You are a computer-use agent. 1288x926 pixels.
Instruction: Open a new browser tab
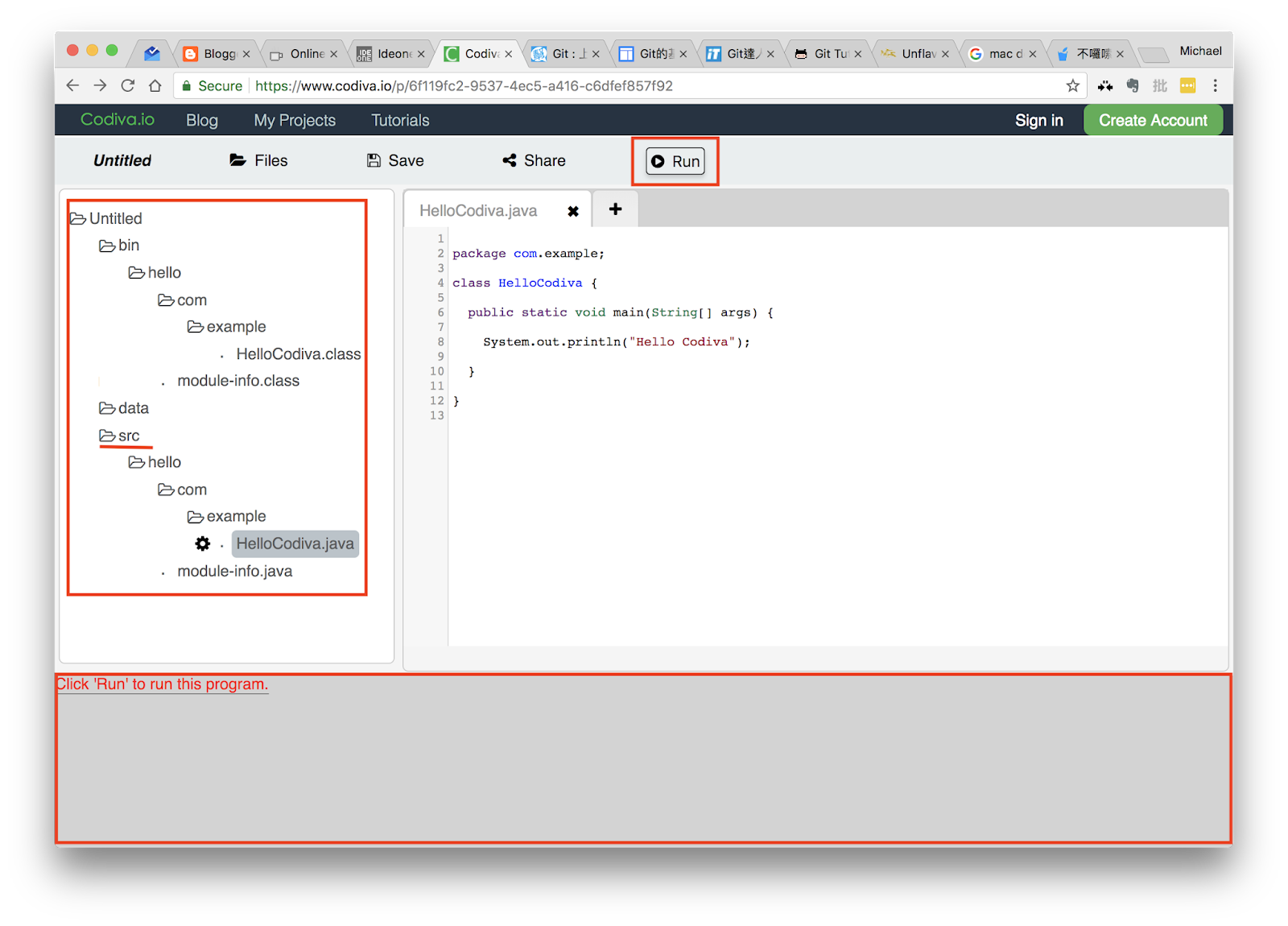tap(1154, 54)
